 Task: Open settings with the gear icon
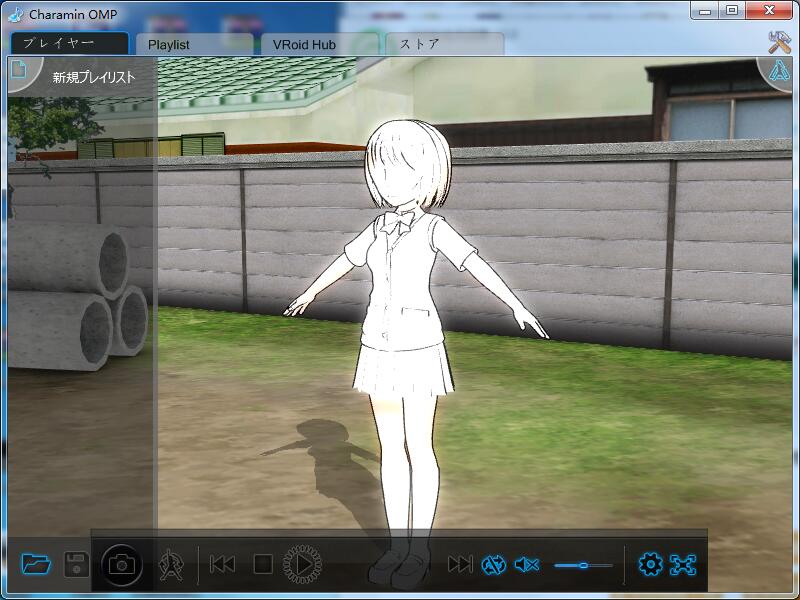tap(650, 565)
